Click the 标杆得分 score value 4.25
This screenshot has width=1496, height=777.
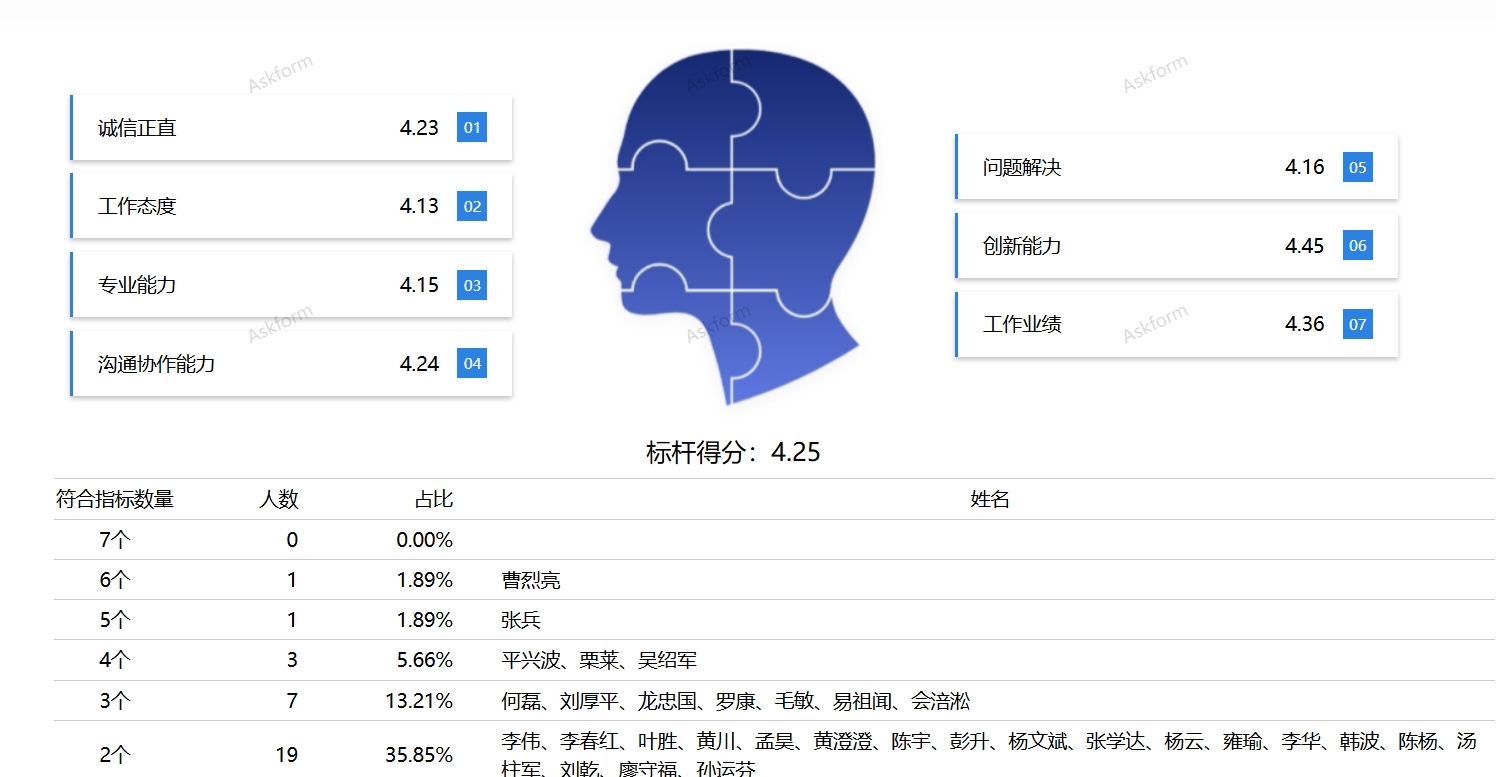pyautogui.click(x=795, y=452)
